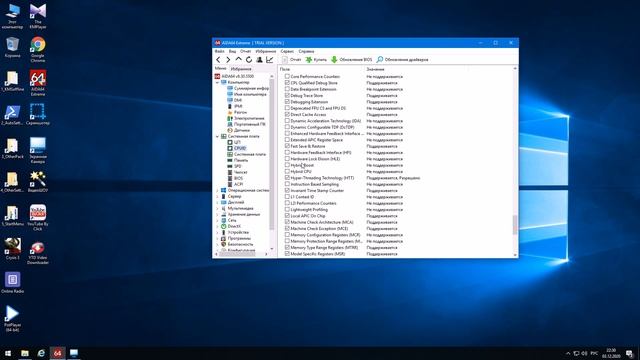The width and height of the screenshot is (640, 360).
Task: Toggle Debug Trace Store checkbox
Action: pos(287,95)
